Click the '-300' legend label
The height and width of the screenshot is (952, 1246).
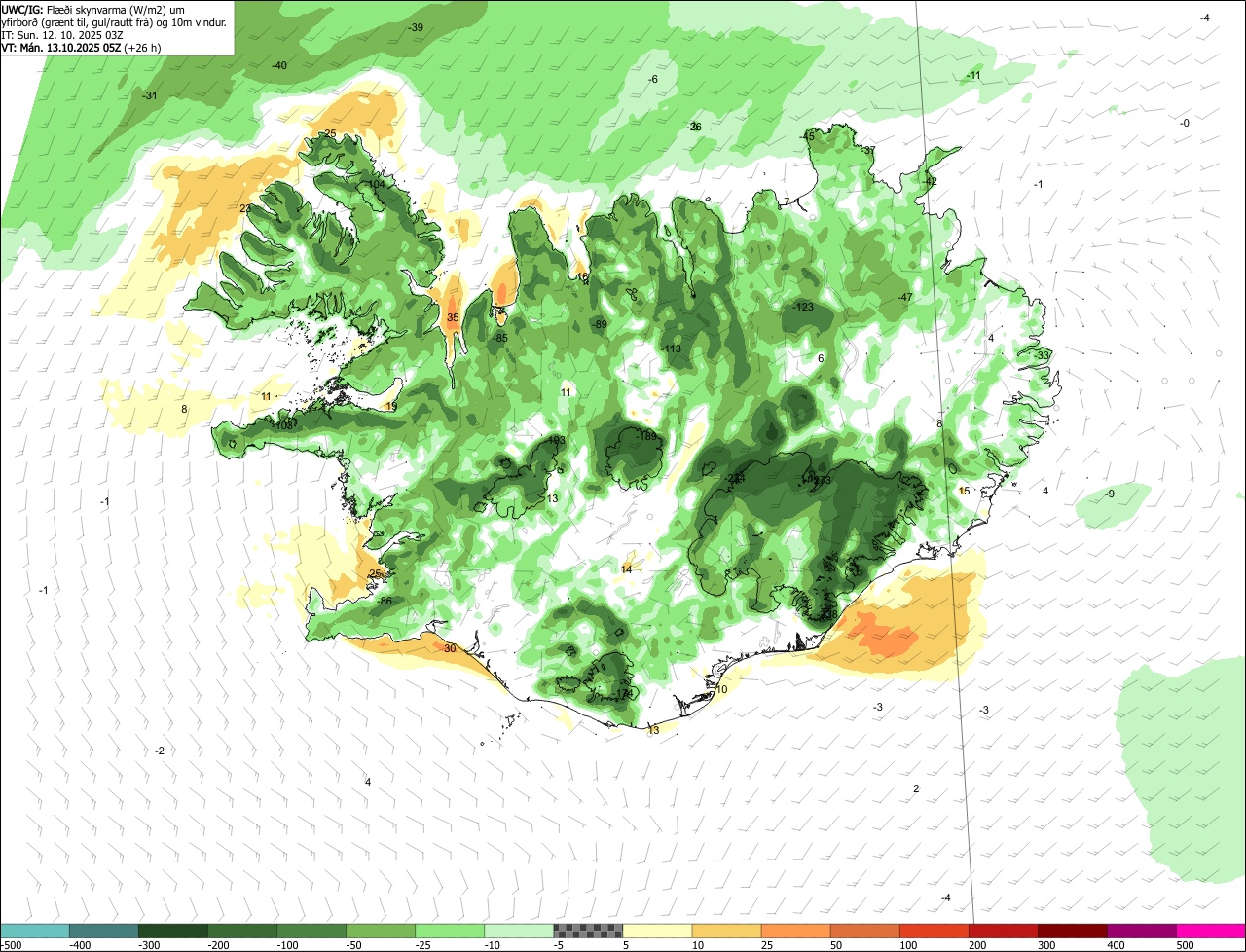coord(150,945)
